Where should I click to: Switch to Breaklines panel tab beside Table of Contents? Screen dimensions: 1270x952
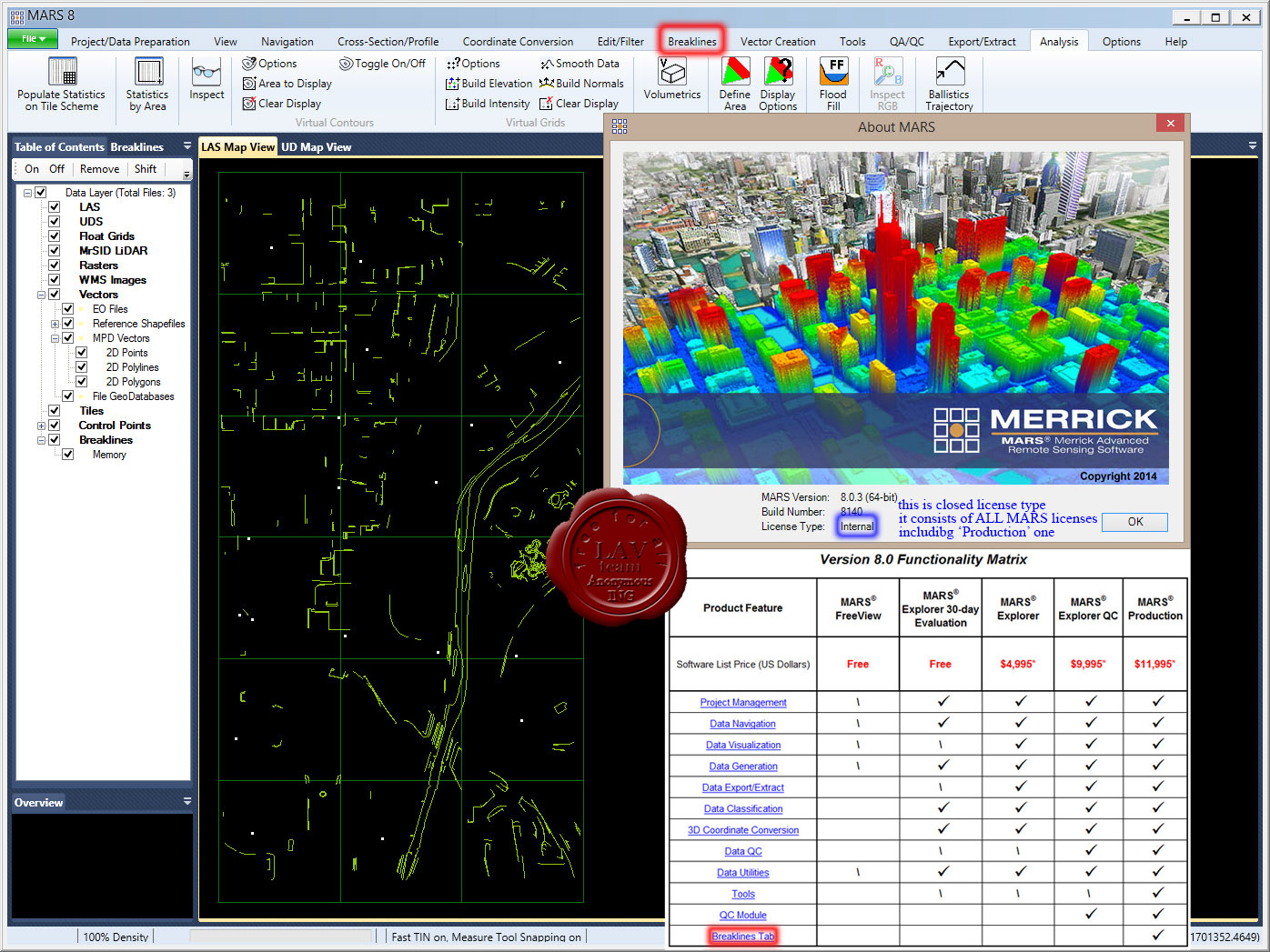[137, 146]
